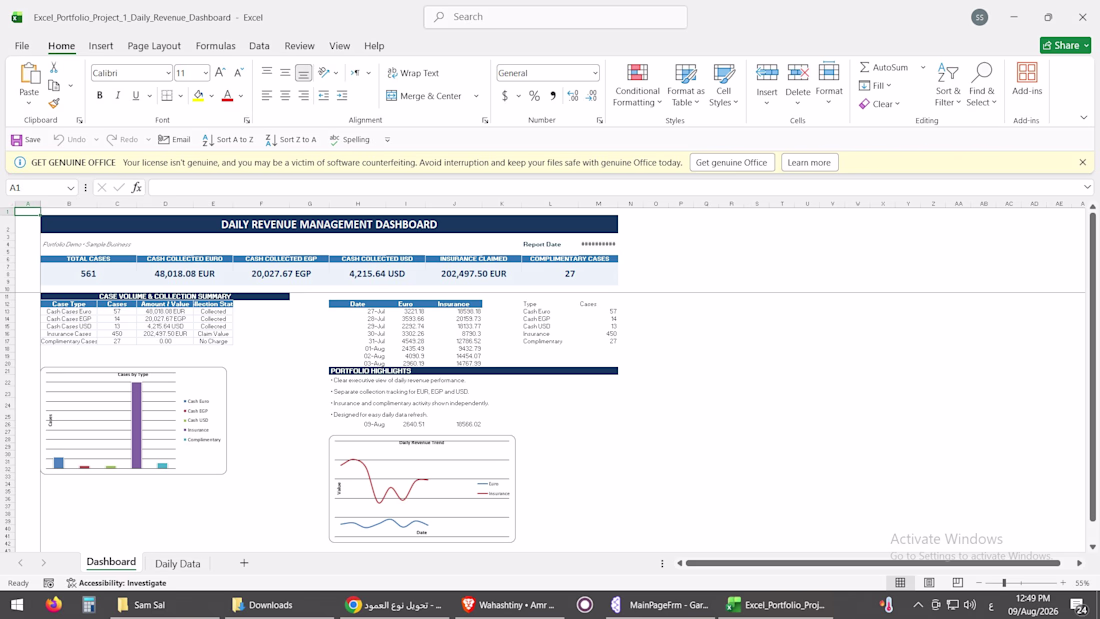Toggle Italic formatting
This screenshot has width=1100, height=619.
117,95
